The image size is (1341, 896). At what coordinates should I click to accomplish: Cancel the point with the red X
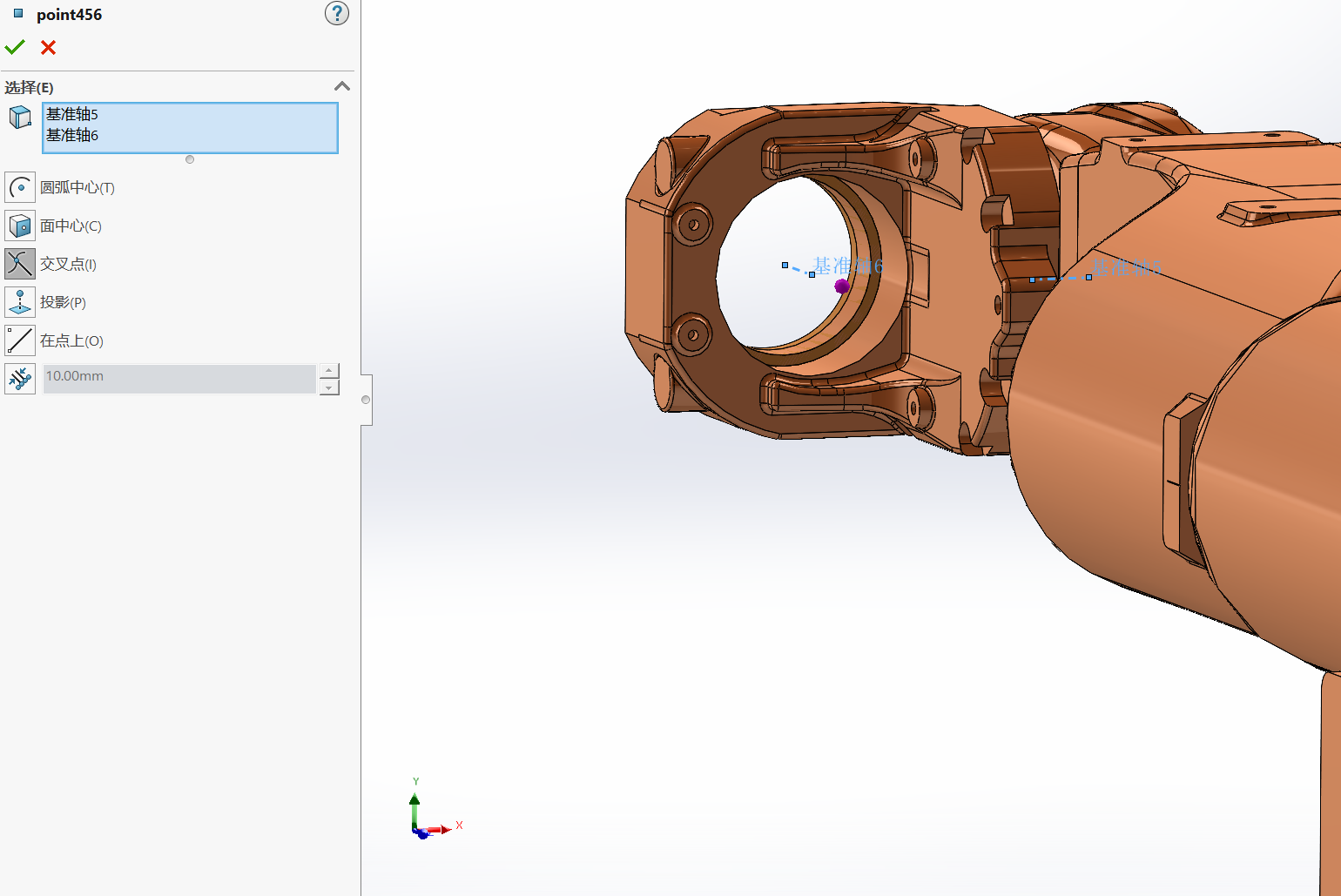[49, 48]
